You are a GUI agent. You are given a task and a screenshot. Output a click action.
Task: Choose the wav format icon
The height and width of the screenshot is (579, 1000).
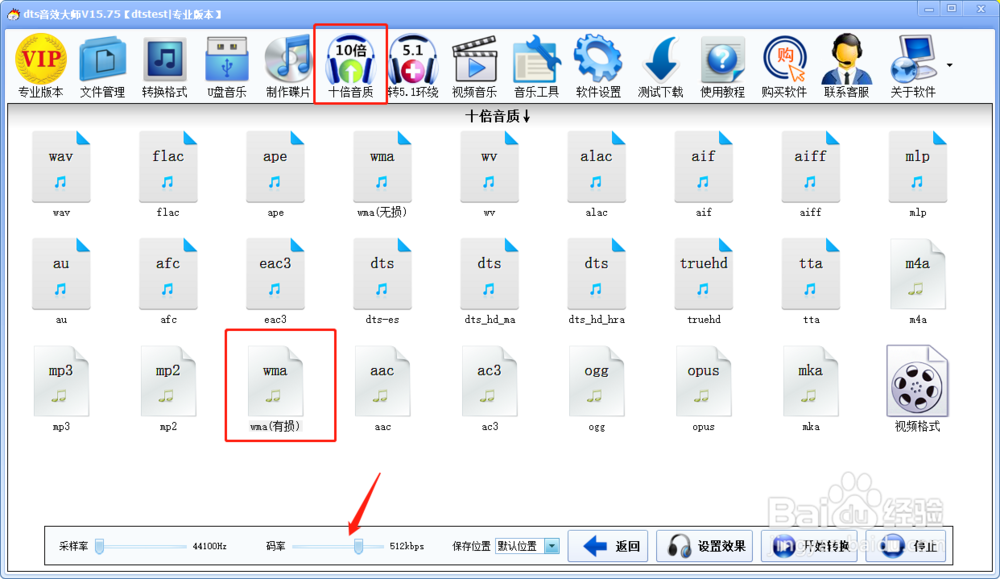click(61, 174)
